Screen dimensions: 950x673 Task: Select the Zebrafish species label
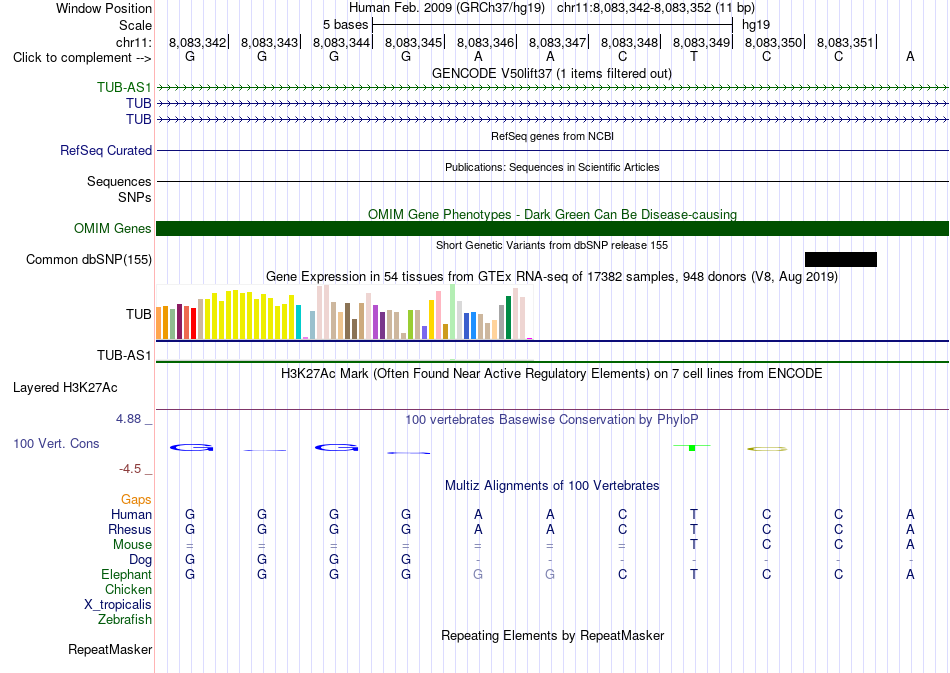[125, 620]
